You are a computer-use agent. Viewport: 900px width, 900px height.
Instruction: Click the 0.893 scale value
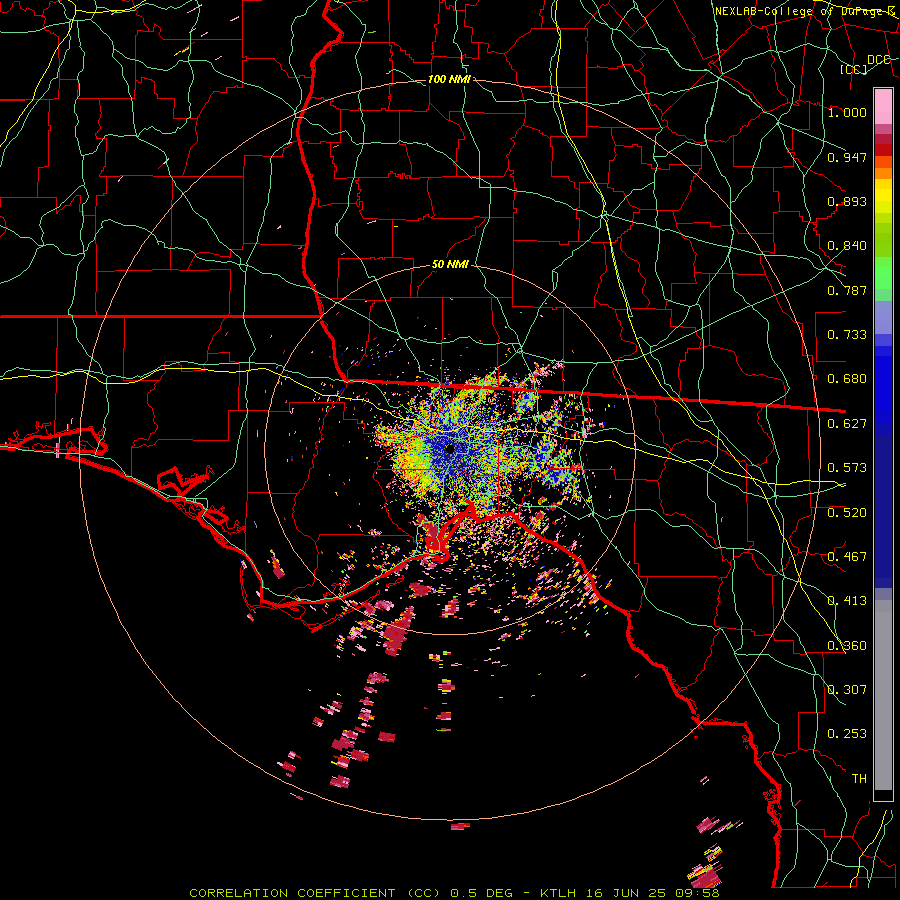coord(847,201)
